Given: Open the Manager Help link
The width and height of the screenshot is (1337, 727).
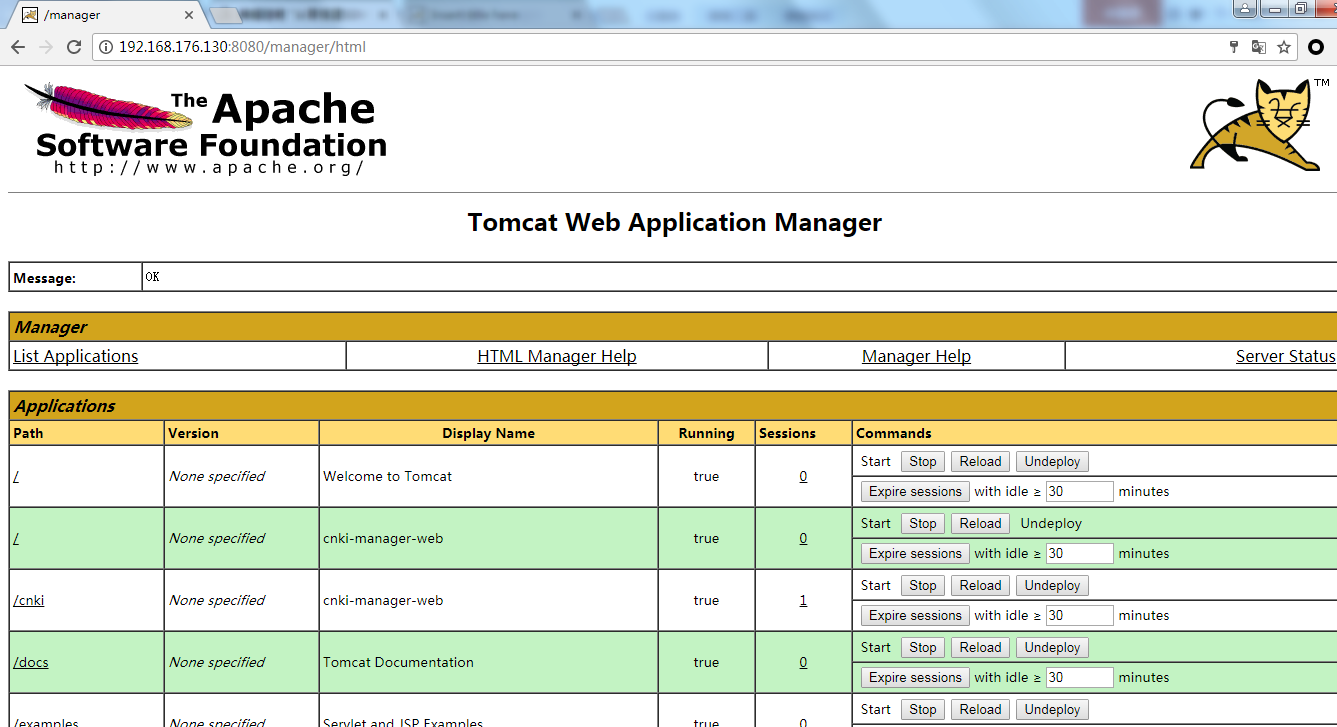Looking at the screenshot, I should (916, 356).
